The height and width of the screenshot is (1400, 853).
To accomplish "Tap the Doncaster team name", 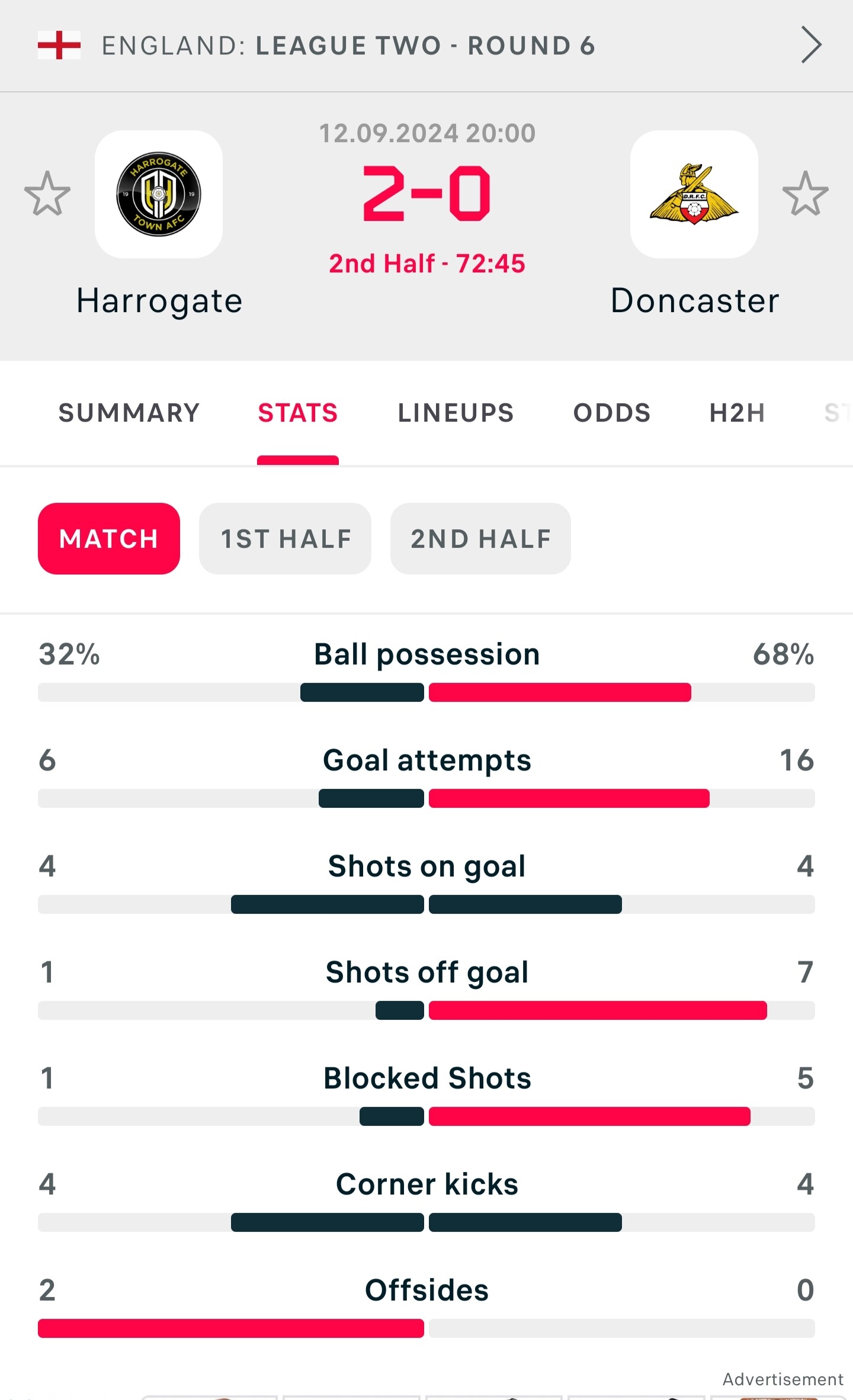I will (695, 301).
